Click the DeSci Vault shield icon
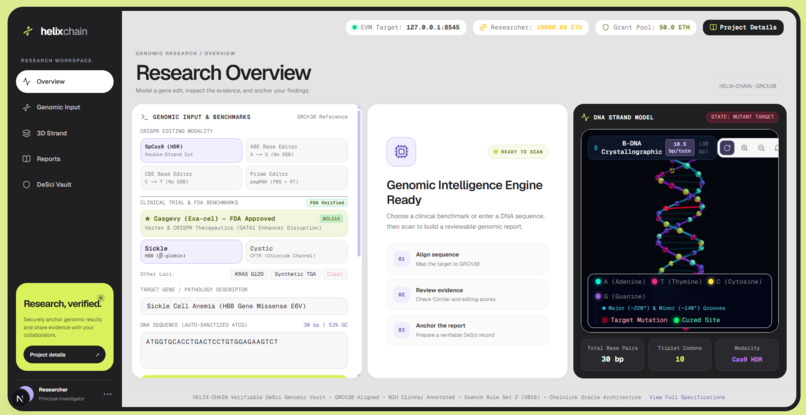This screenshot has width=806, height=415. coord(27,185)
